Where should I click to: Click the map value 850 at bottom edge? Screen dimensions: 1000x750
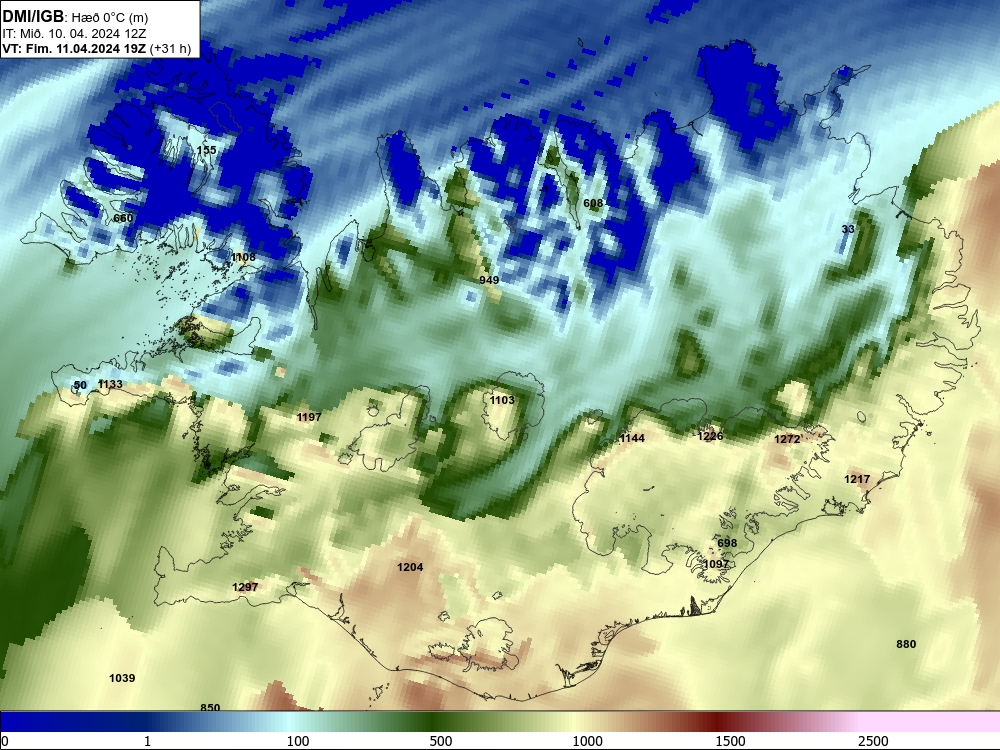tap(210, 707)
